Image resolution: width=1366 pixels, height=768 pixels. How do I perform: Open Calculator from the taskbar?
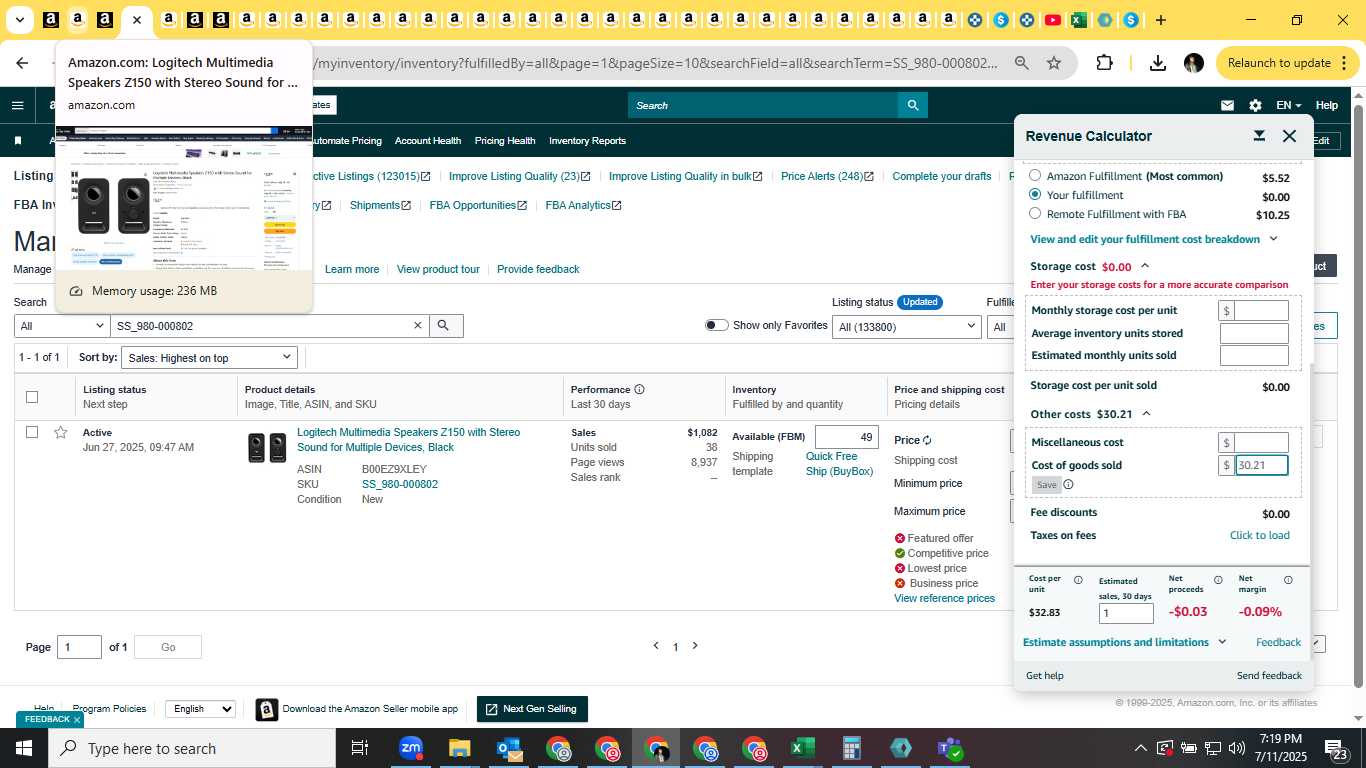point(852,748)
